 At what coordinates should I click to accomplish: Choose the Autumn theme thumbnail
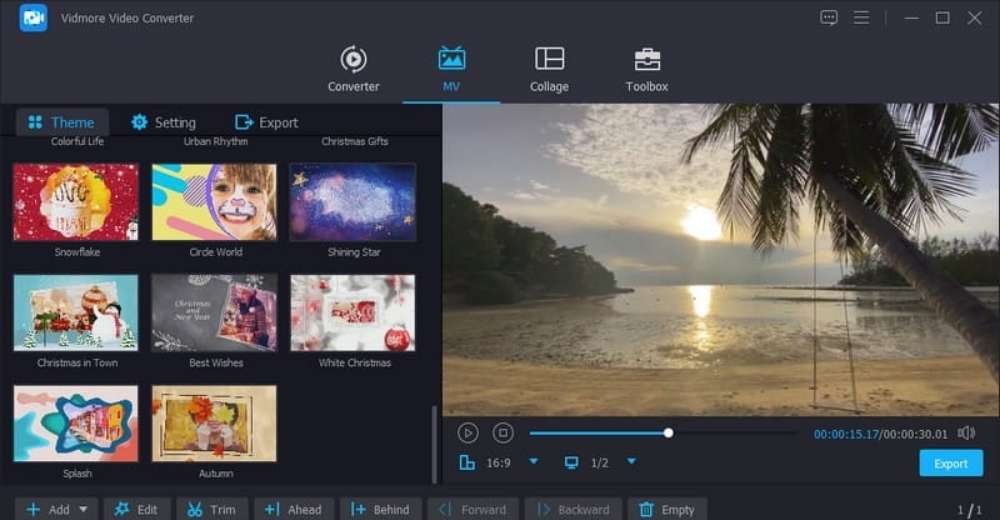click(x=214, y=424)
